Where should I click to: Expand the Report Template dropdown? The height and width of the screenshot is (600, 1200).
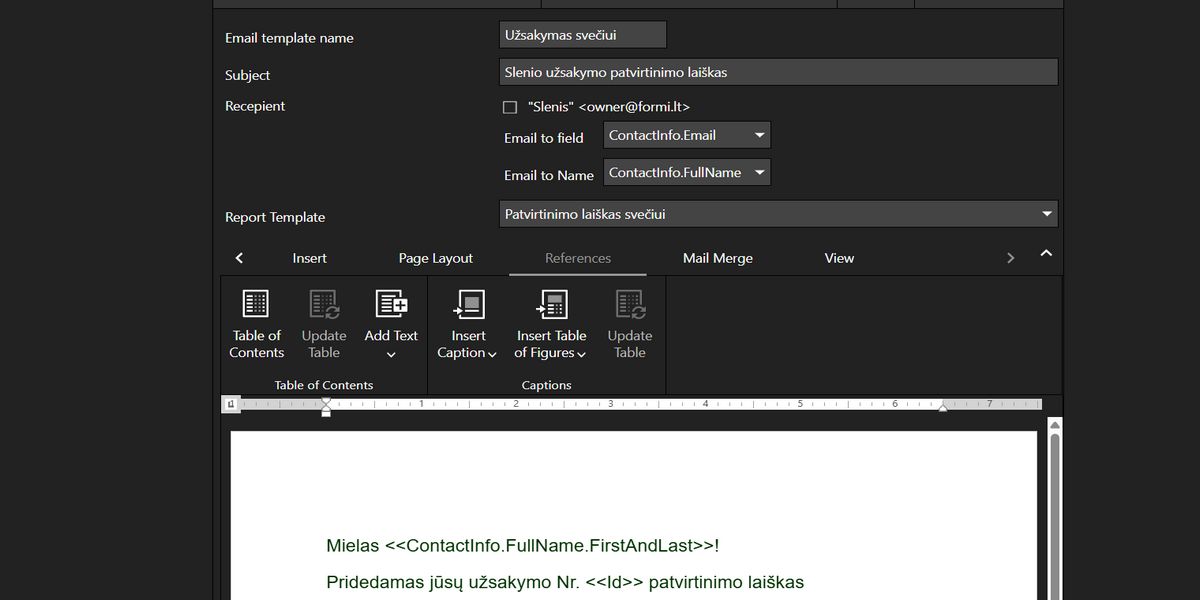pyautogui.click(x=1046, y=214)
